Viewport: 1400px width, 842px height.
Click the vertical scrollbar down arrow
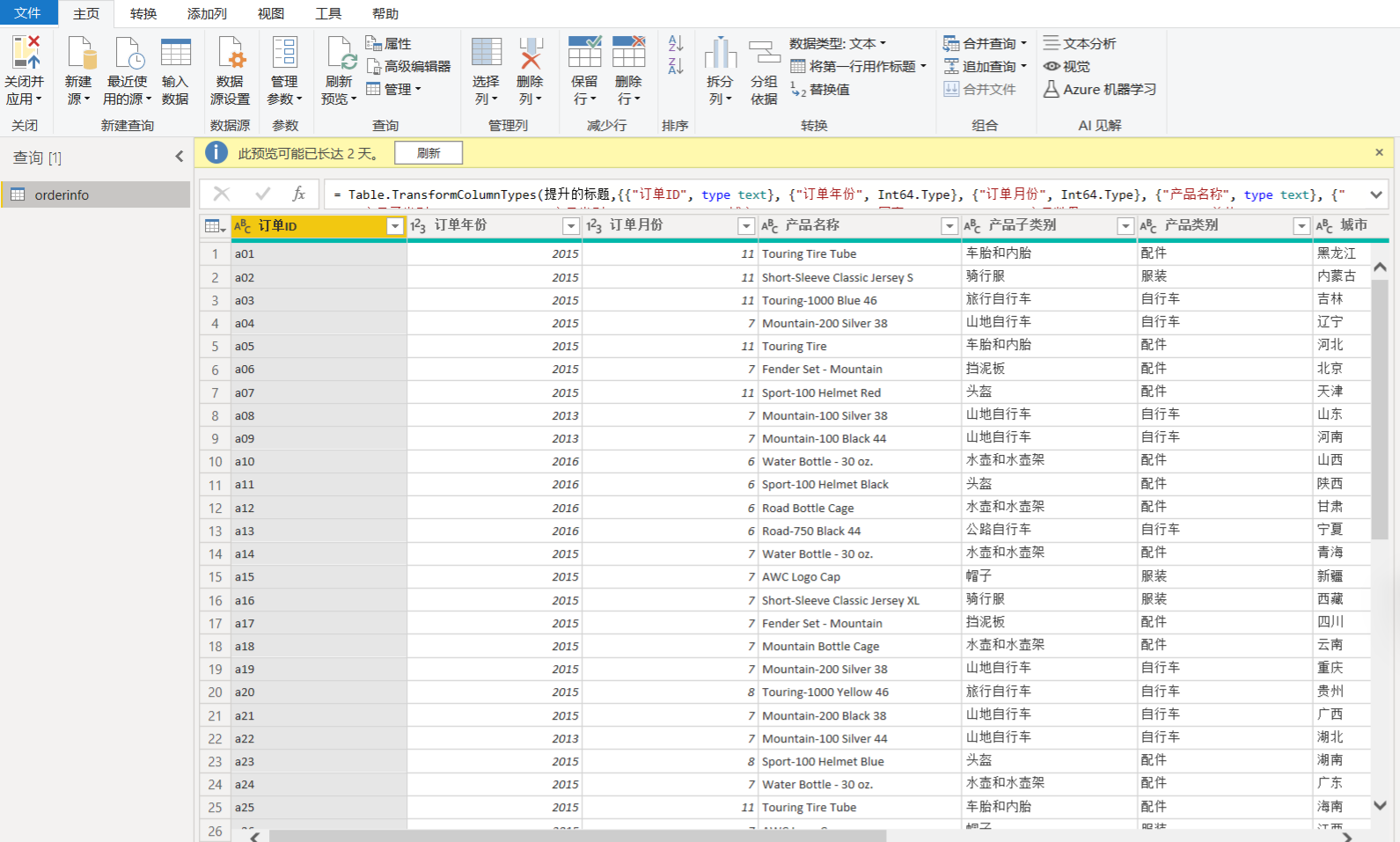coord(1380,805)
